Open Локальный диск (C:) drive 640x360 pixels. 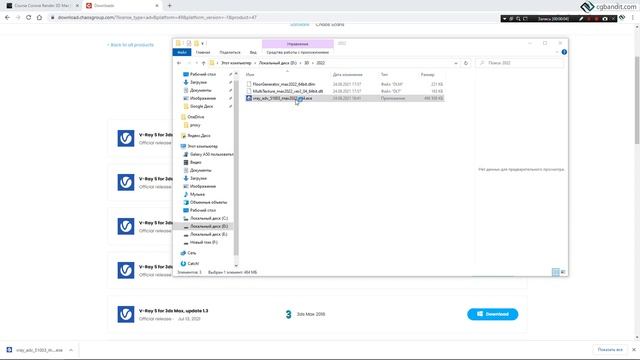click(x=209, y=218)
